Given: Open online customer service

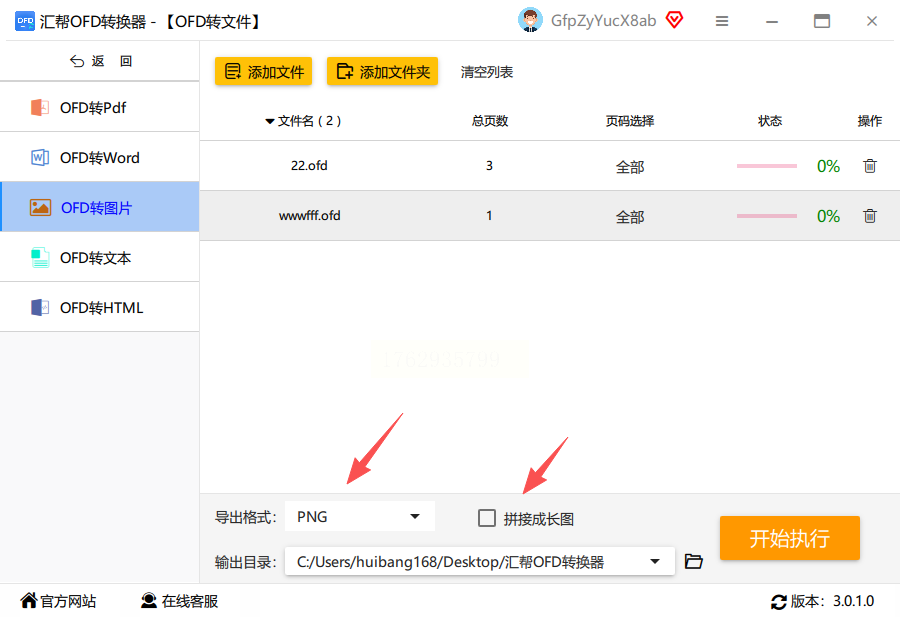Looking at the screenshot, I should pos(179,601).
